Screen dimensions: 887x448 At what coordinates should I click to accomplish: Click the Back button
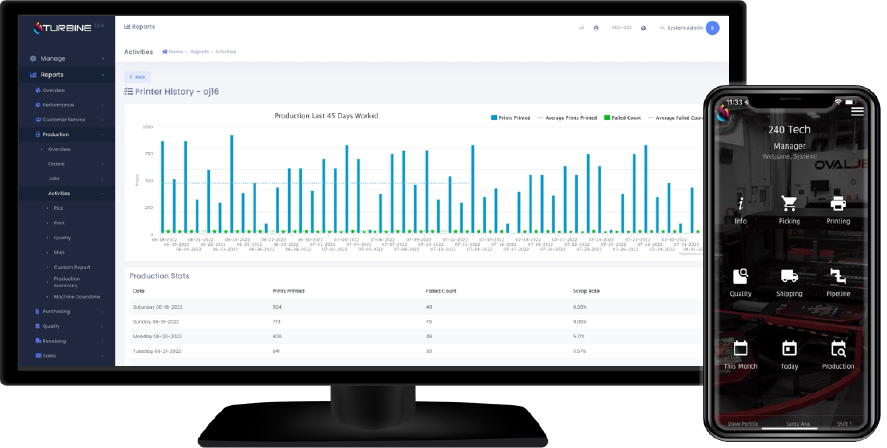click(x=137, y=76)
